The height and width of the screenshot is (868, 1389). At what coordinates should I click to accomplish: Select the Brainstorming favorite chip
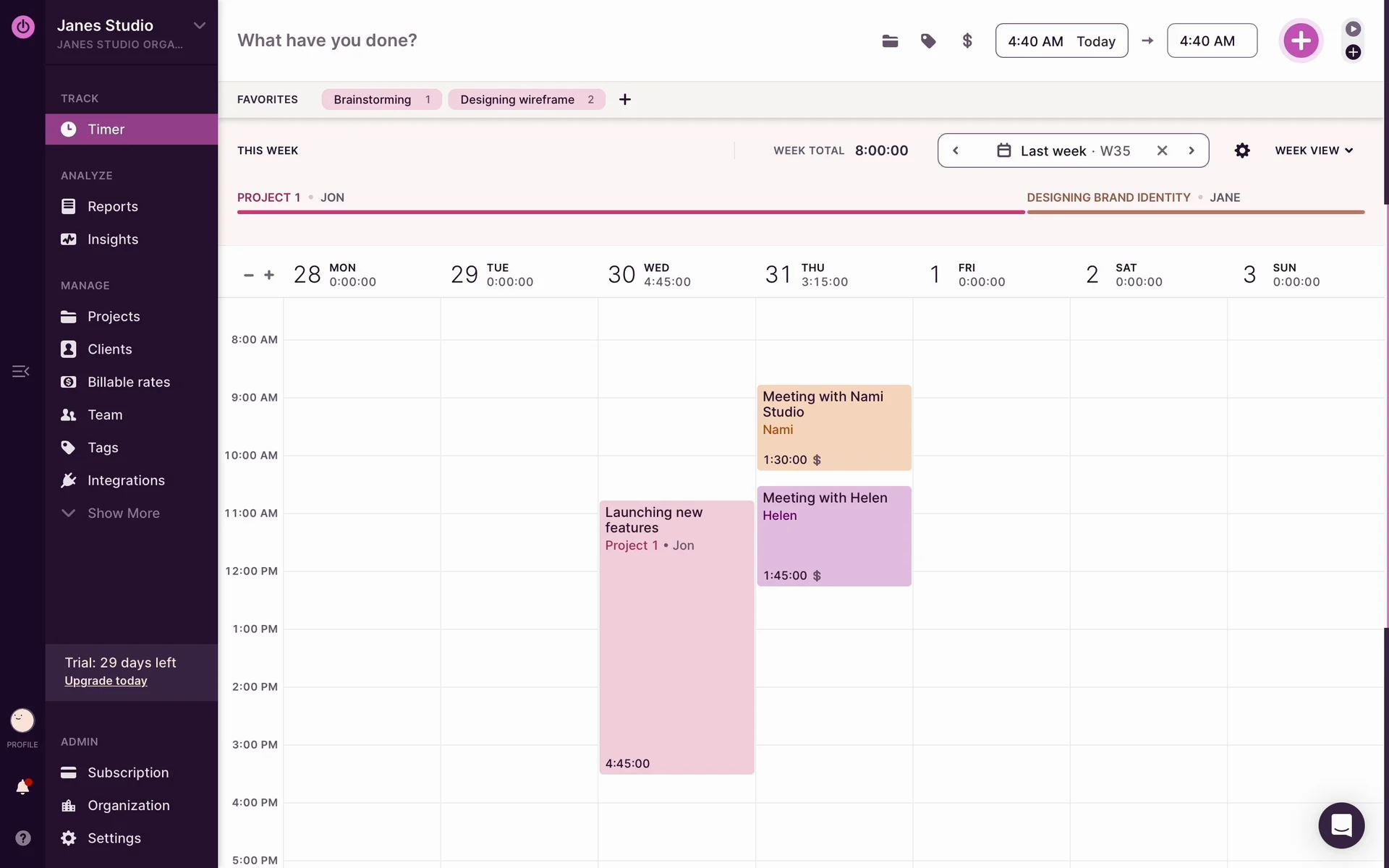[373, 99]
